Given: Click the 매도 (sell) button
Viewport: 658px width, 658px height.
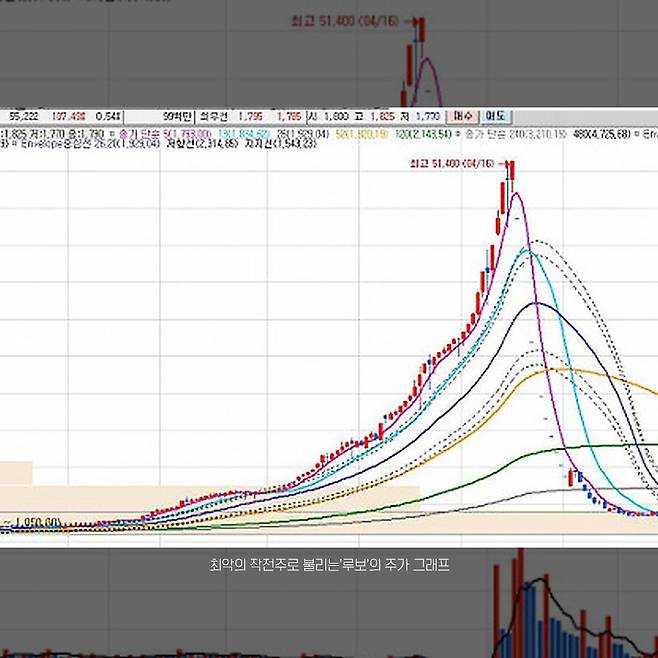Looking at the screenshot, I should coord(495,115).
